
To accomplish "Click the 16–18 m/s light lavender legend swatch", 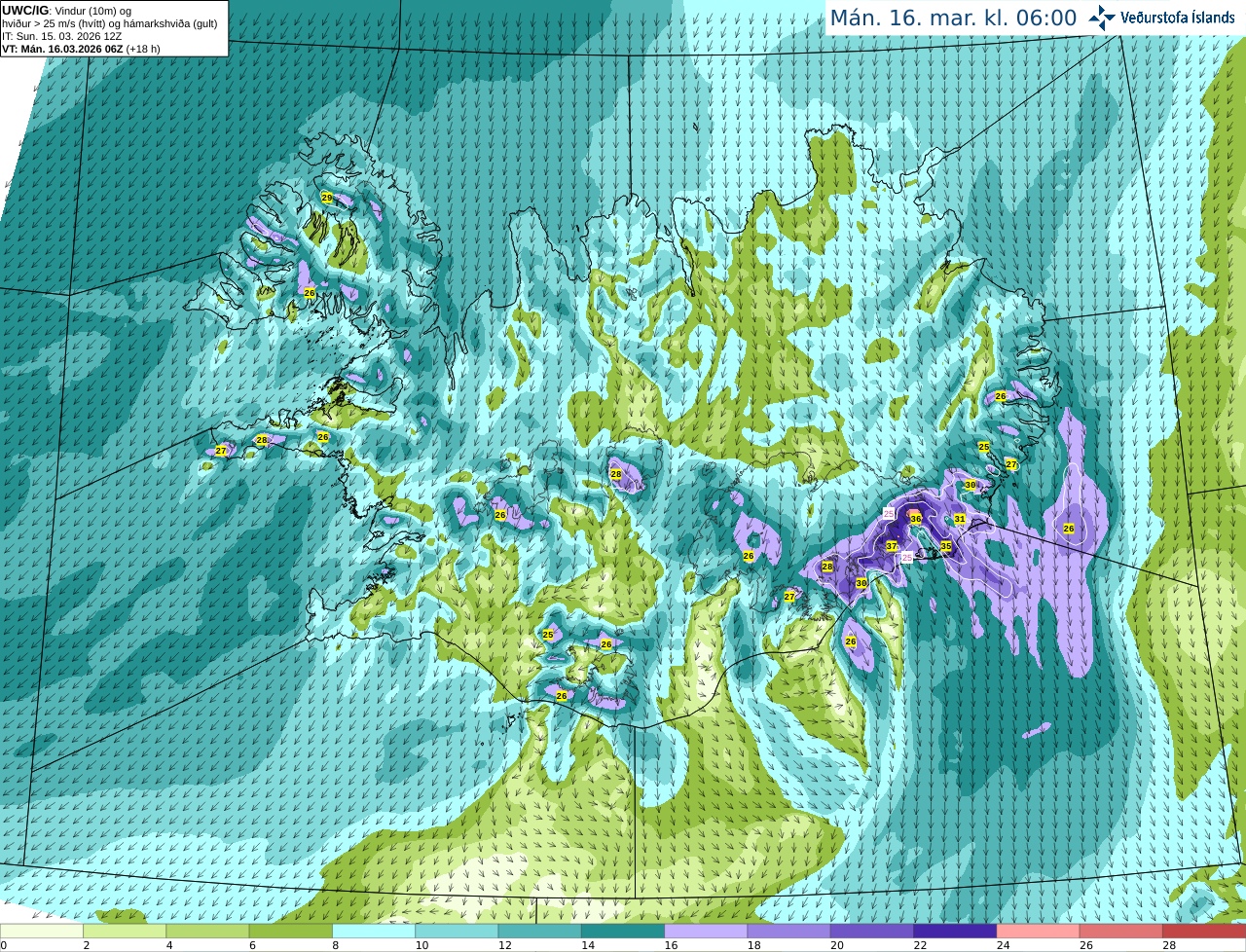I will pyautogui.click(x=706, y=932).
